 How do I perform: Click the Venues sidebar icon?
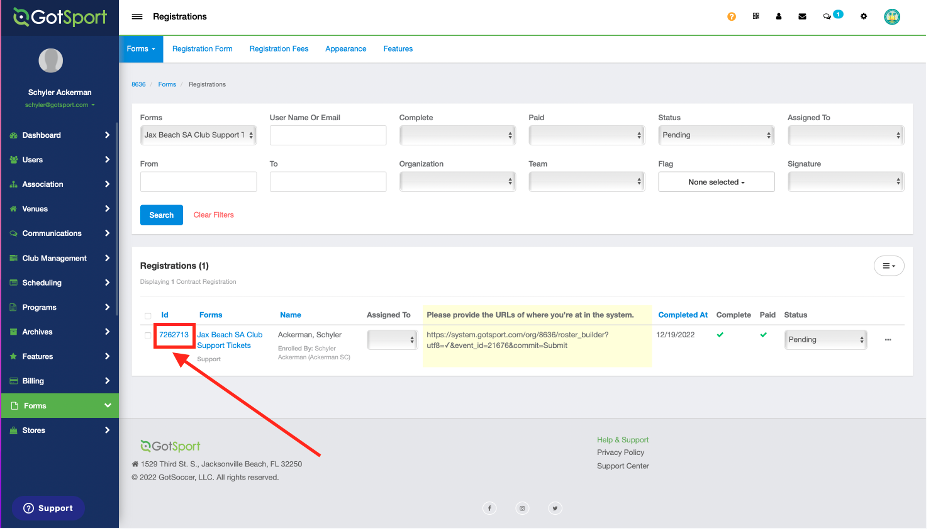(x=14, y=209)
